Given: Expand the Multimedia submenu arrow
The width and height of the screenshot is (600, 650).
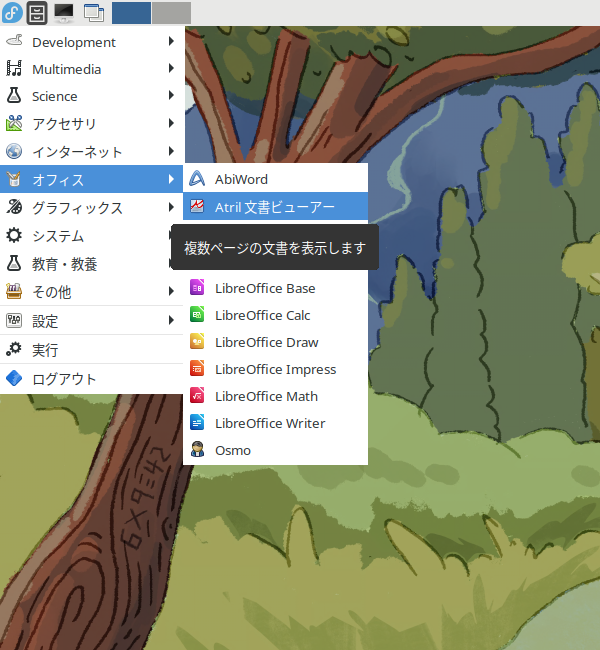Looking at the screenshot, I should (171, 68).
